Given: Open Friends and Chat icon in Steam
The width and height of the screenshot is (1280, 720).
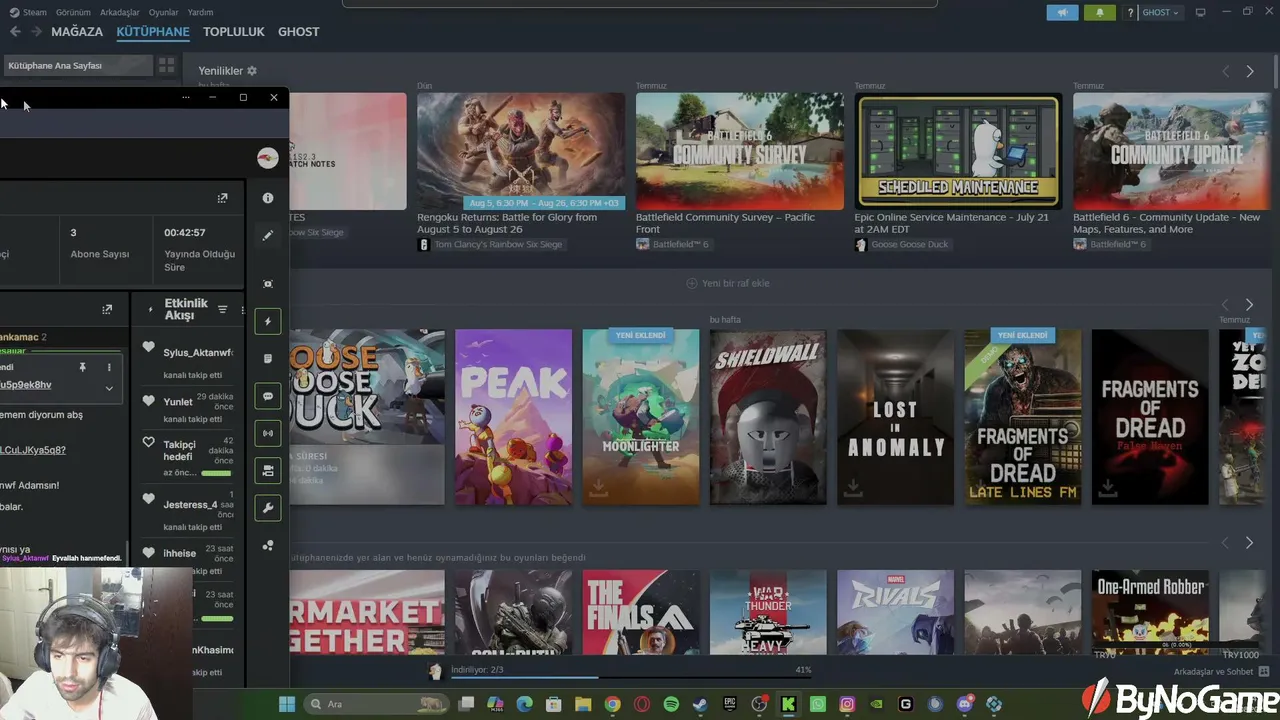Looking at the screenshot, I should (1264, 672).
